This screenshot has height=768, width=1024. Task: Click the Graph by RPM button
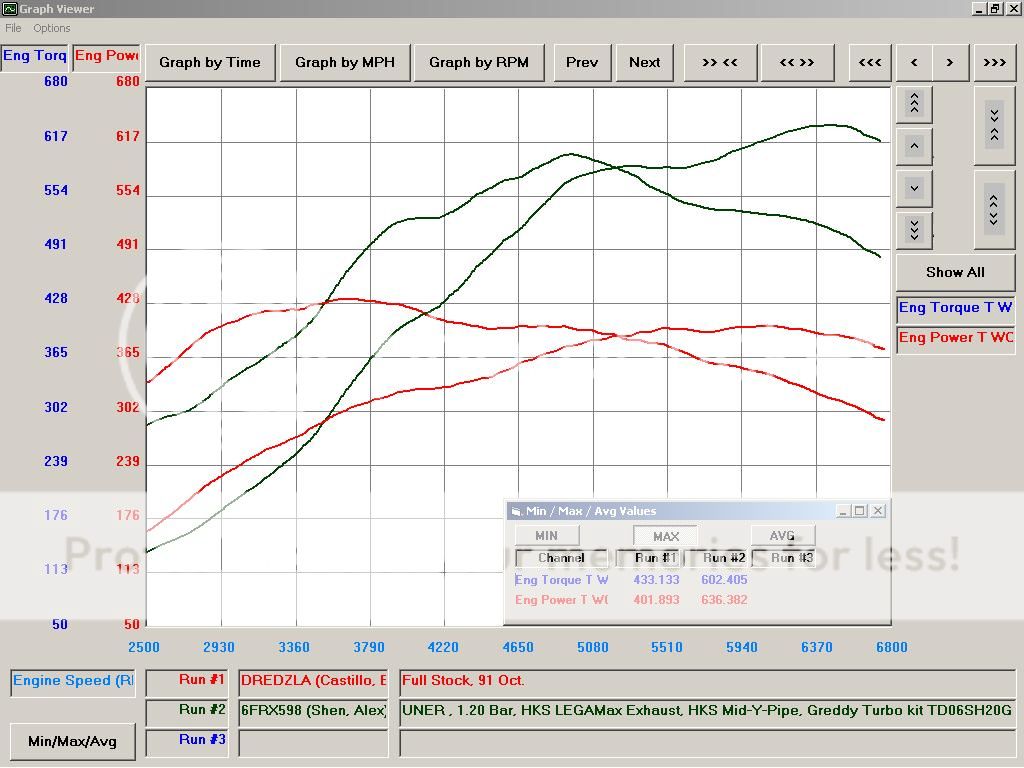(478, 62)
